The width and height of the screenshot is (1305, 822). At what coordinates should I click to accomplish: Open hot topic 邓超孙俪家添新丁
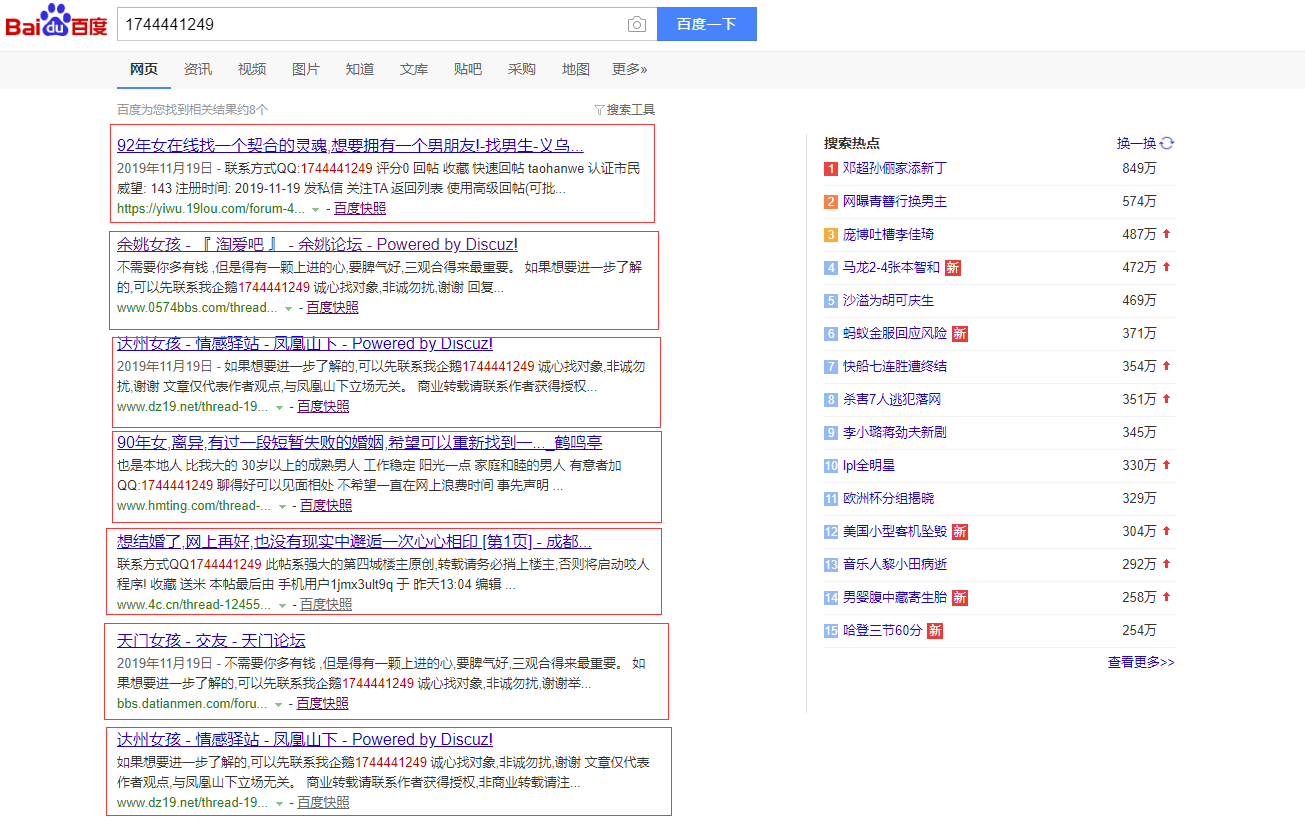point(894,168)
